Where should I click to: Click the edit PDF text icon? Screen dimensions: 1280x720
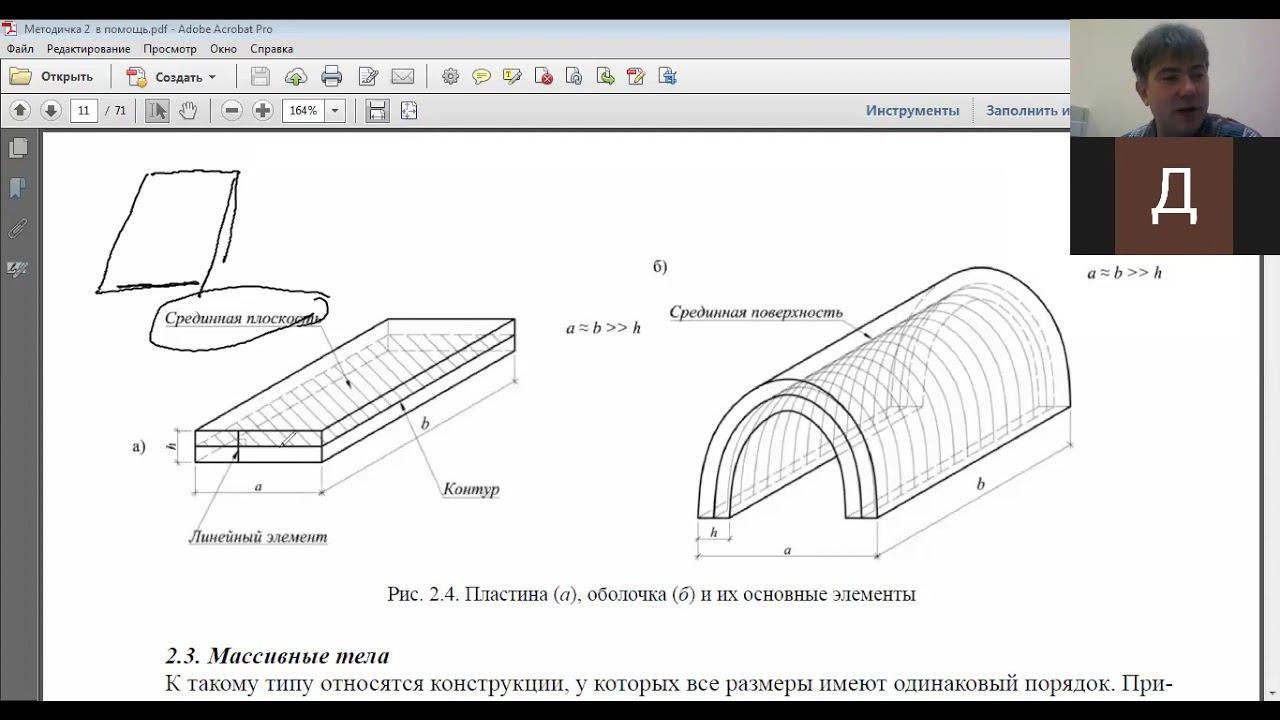[636, 76]
